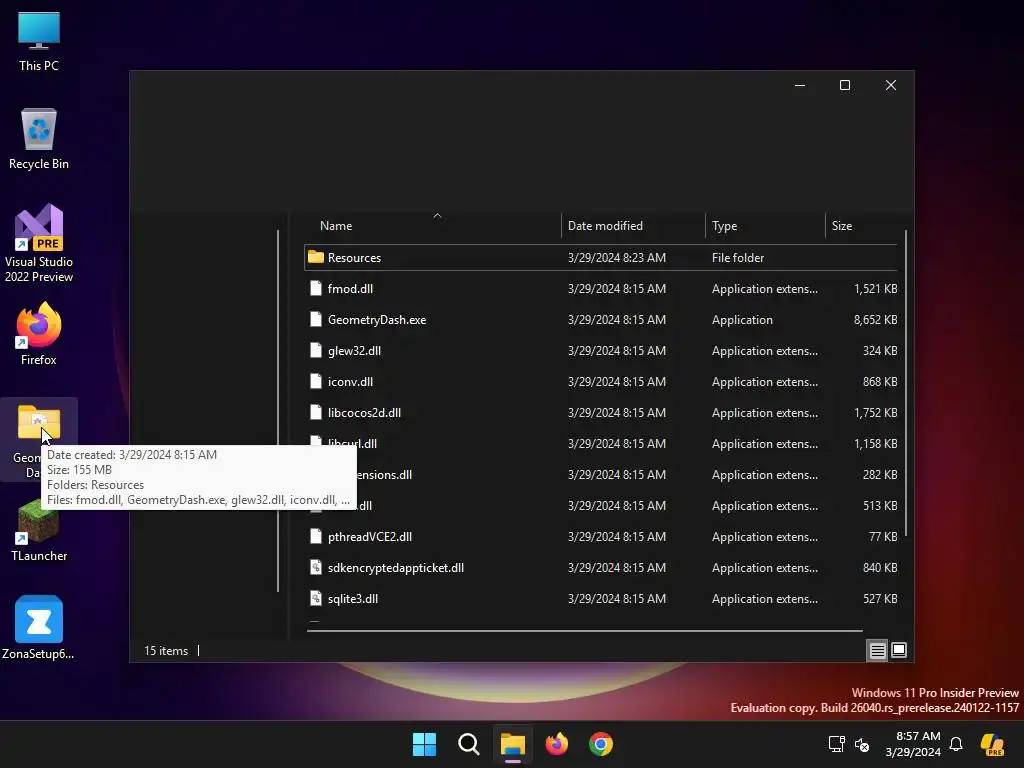The width and height of the screenshot is (1024, 768).
Task: Select the iconv.dll file icon
Action: 316,381
